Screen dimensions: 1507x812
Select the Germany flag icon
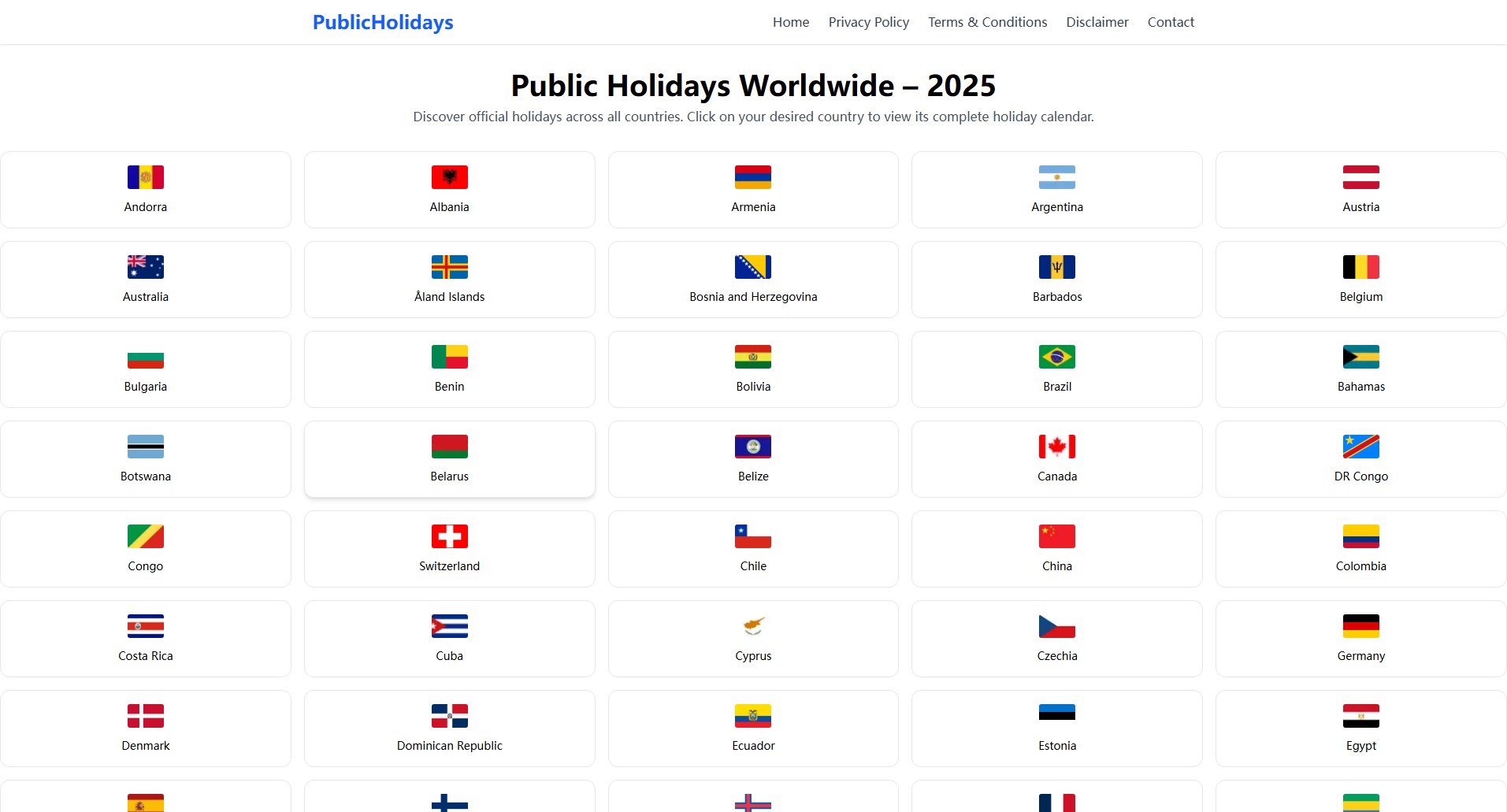pyautogui.click(x=1360, y=625)
